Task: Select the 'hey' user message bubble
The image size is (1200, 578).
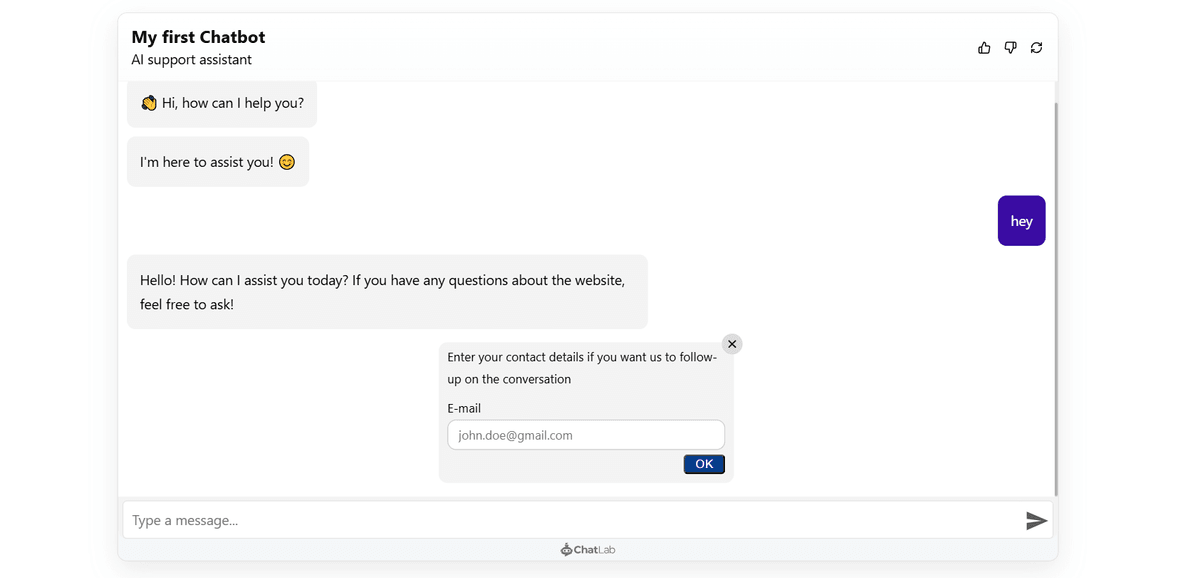Action: tap(1021, 220)
